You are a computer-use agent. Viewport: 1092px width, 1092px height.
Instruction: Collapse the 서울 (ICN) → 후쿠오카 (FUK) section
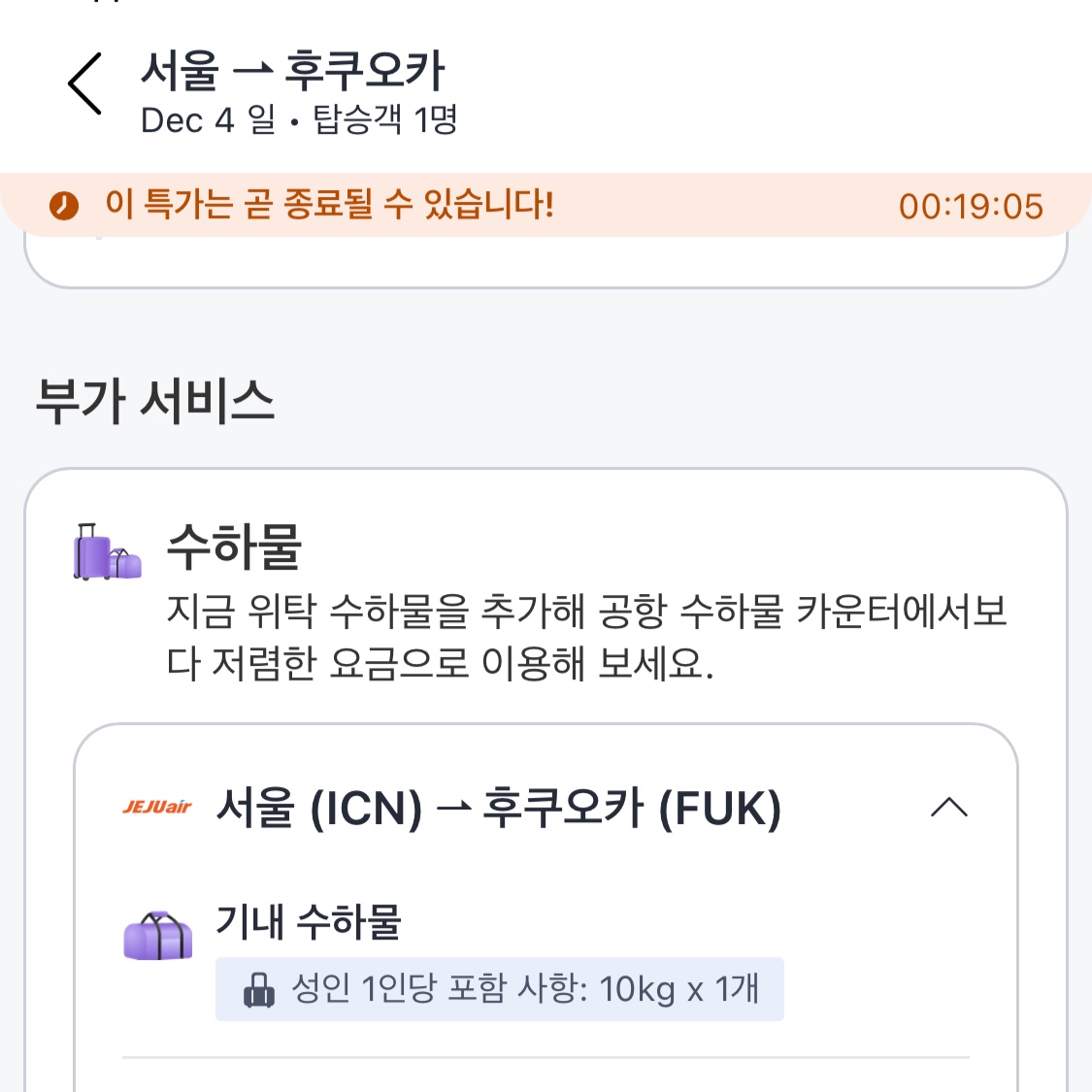tap(948, 808)
